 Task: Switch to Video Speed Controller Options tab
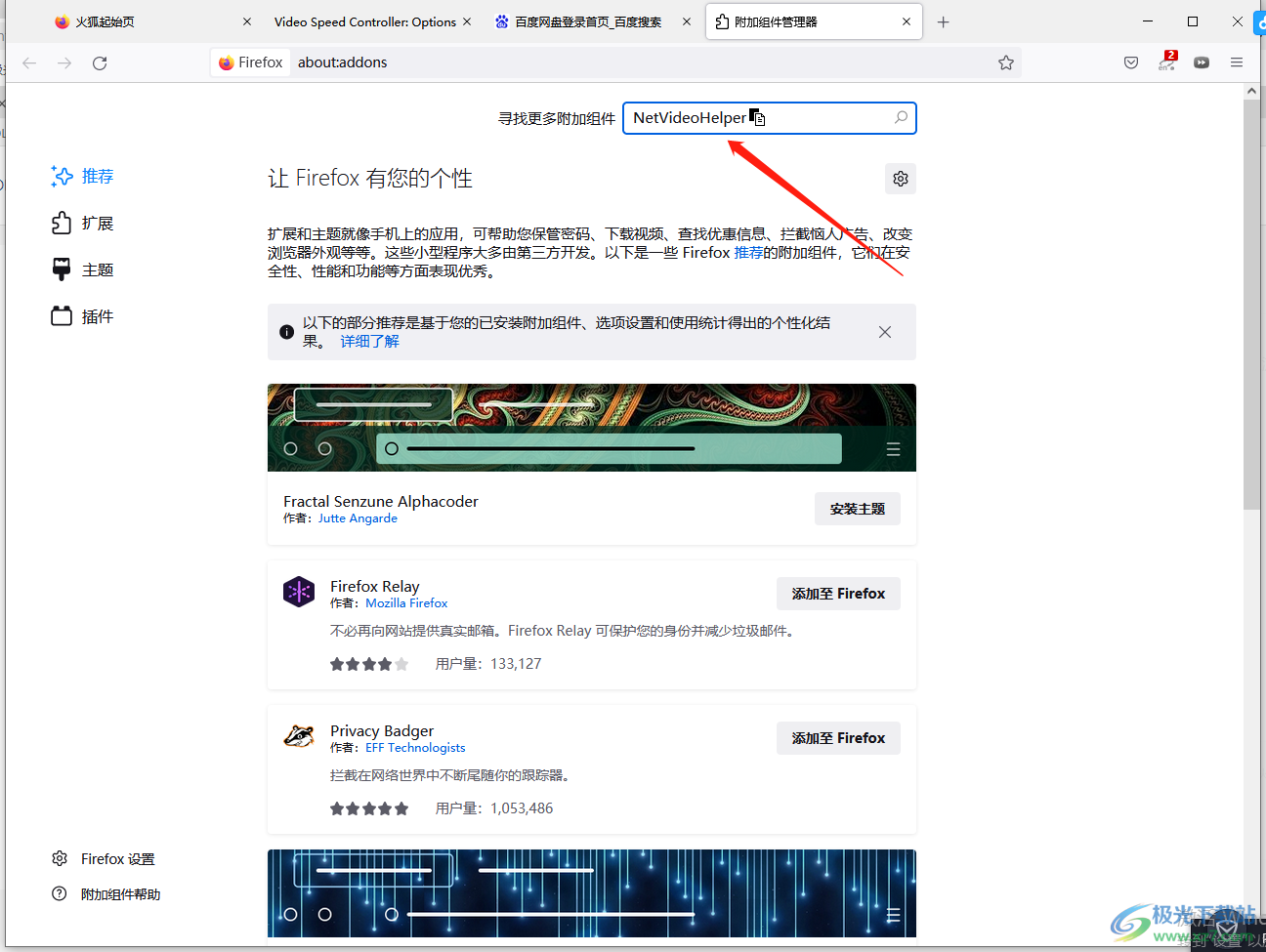click(x=364, y=21)
